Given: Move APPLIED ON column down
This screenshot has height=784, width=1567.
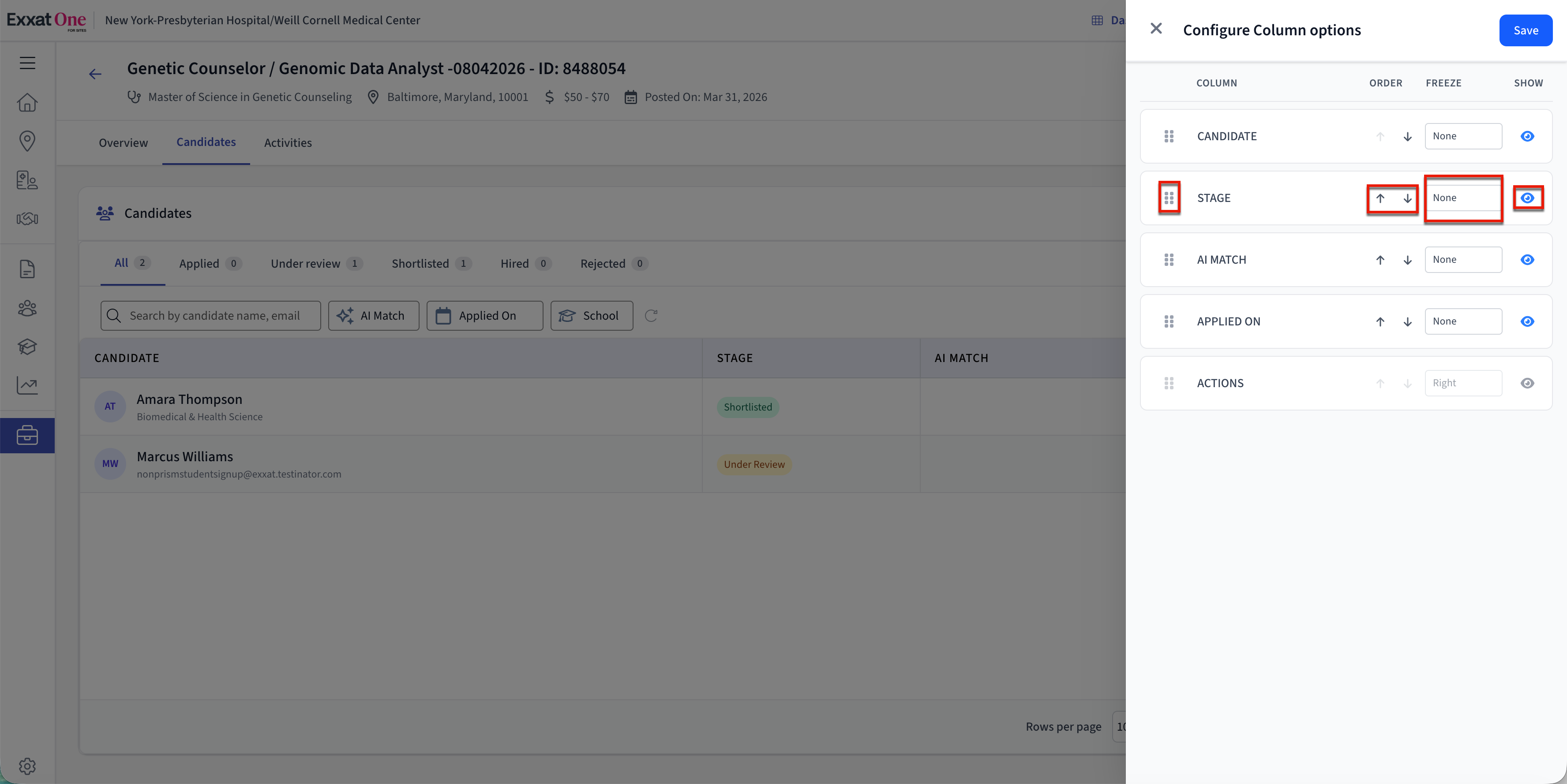Looking at the screenshot, I should coord(1407,322).
